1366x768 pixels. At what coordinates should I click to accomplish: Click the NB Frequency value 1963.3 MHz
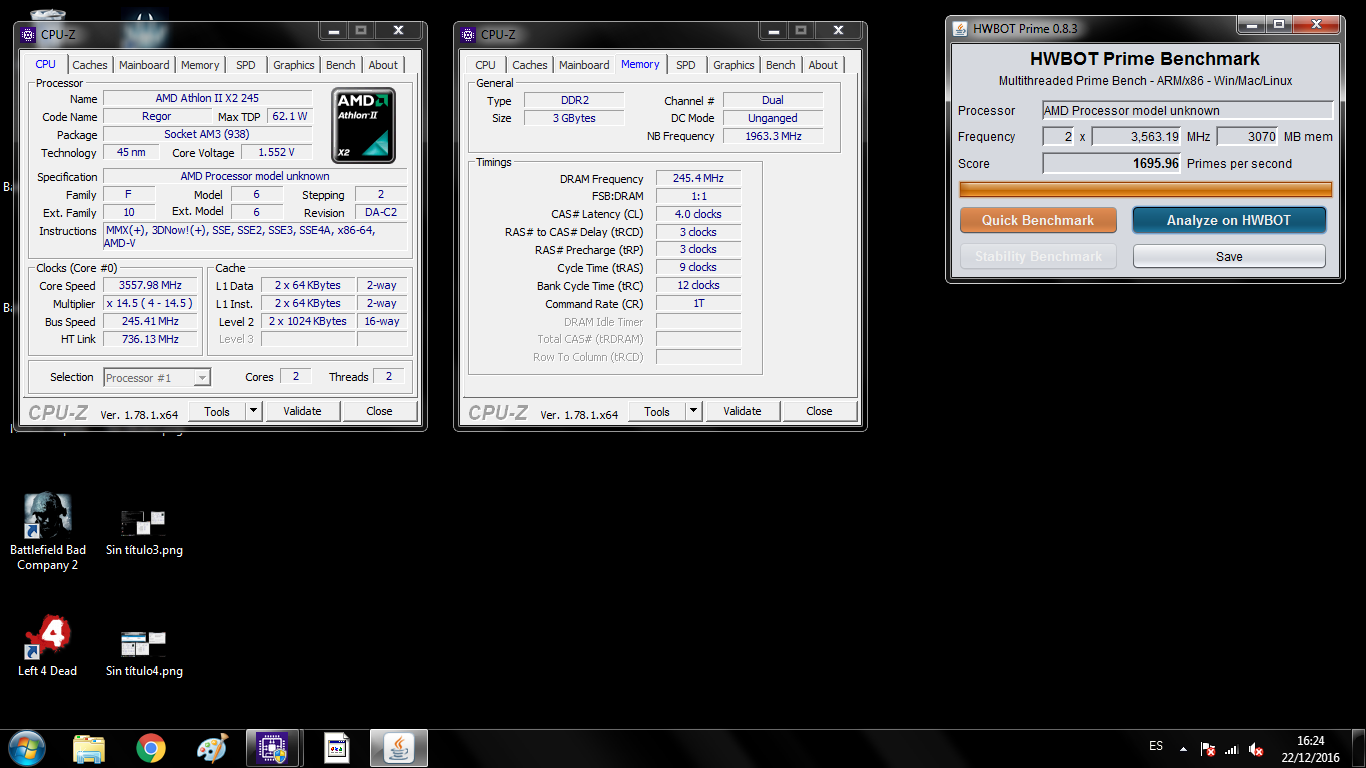(773, 136)
